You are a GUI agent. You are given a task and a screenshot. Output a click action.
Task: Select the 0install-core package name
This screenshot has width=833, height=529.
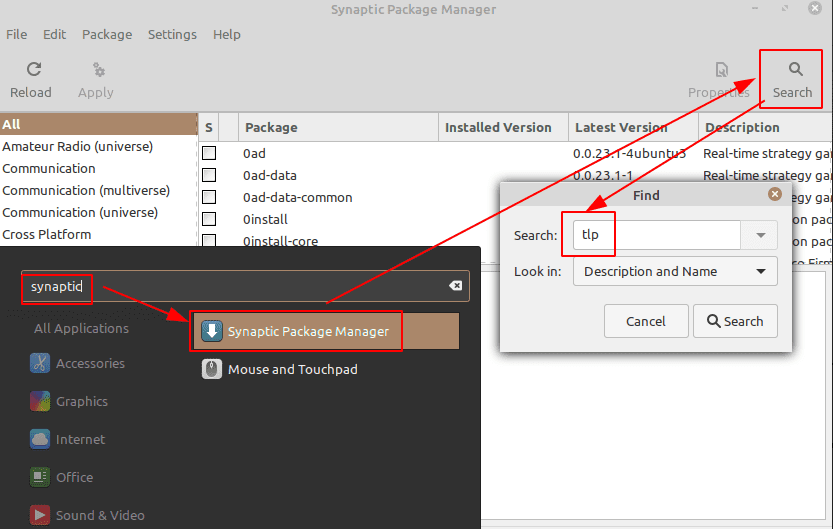click(x=280, y=241)
